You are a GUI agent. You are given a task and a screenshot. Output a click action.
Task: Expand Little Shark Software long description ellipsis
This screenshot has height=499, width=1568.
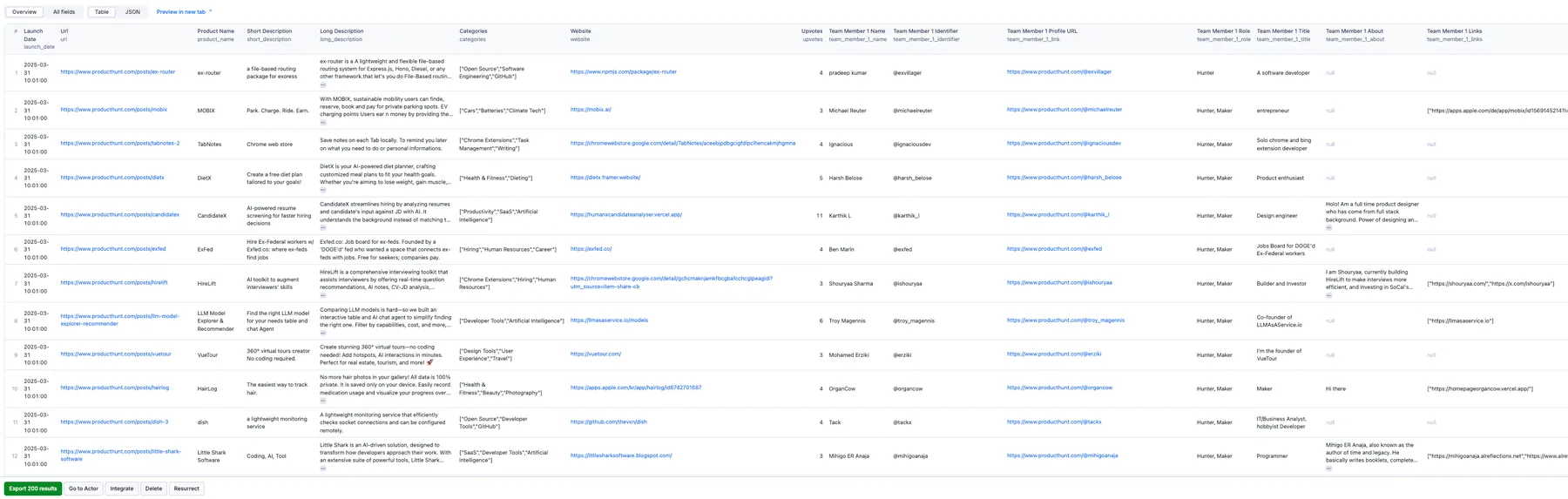tap(323, 469)
